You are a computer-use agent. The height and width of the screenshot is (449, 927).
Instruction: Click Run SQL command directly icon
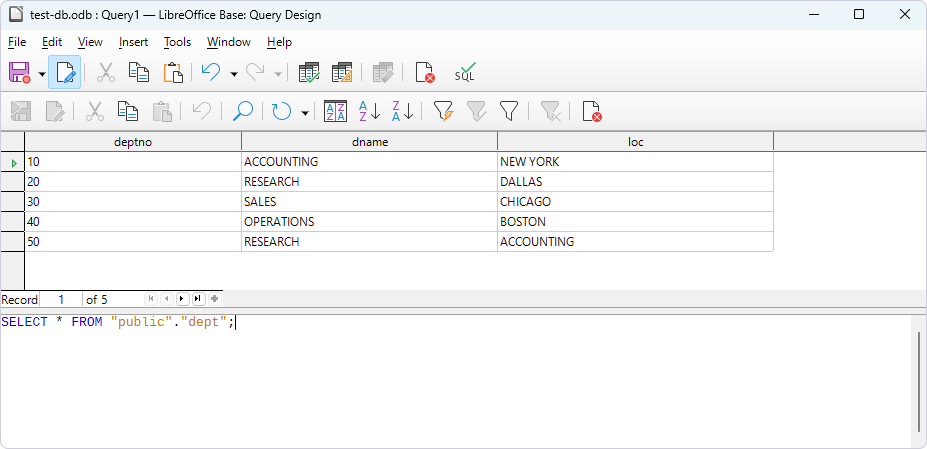(465, 73)
